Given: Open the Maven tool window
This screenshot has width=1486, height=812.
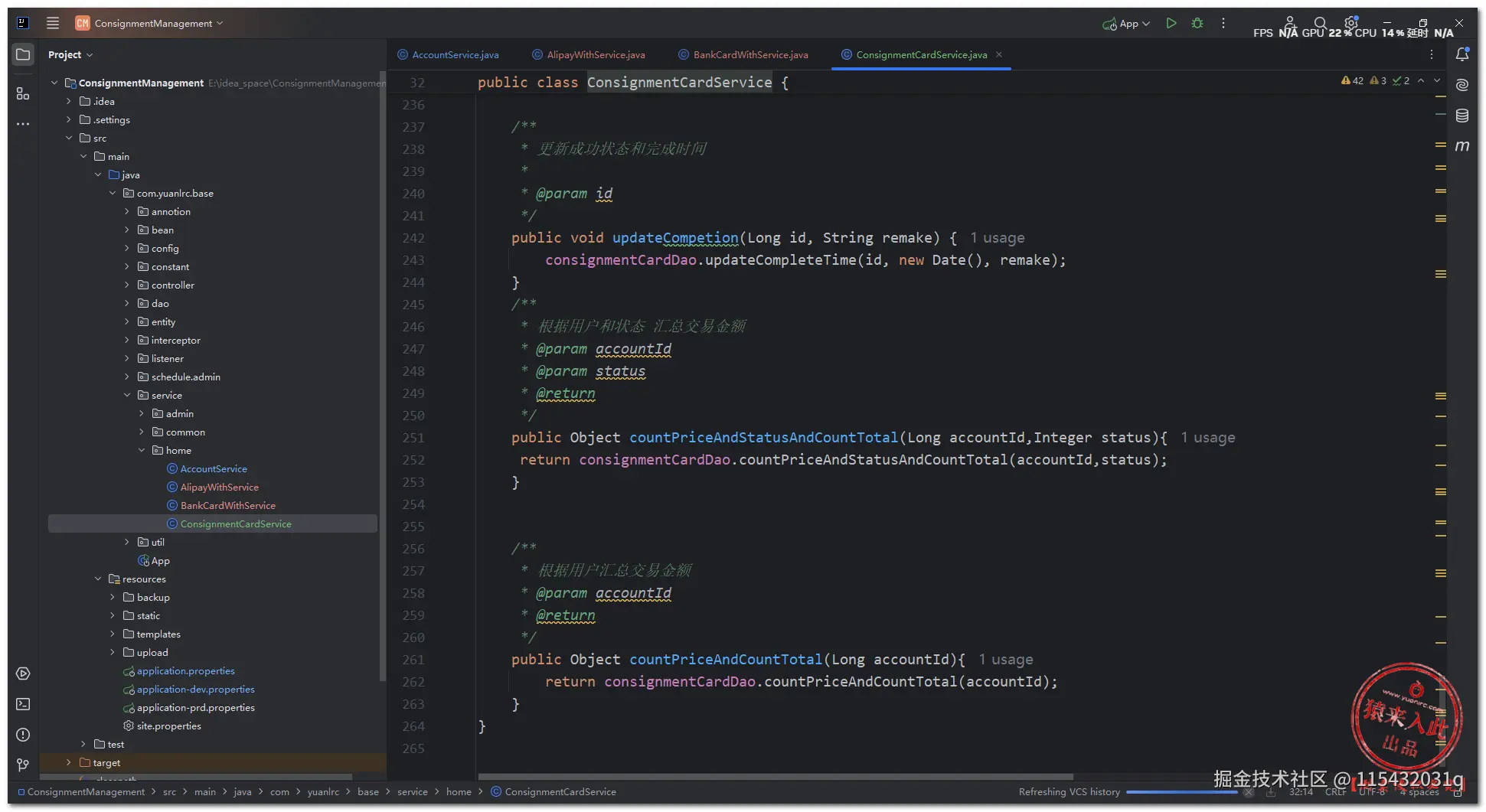Looking at the screenshot, I should click(x=1462, y=146).
